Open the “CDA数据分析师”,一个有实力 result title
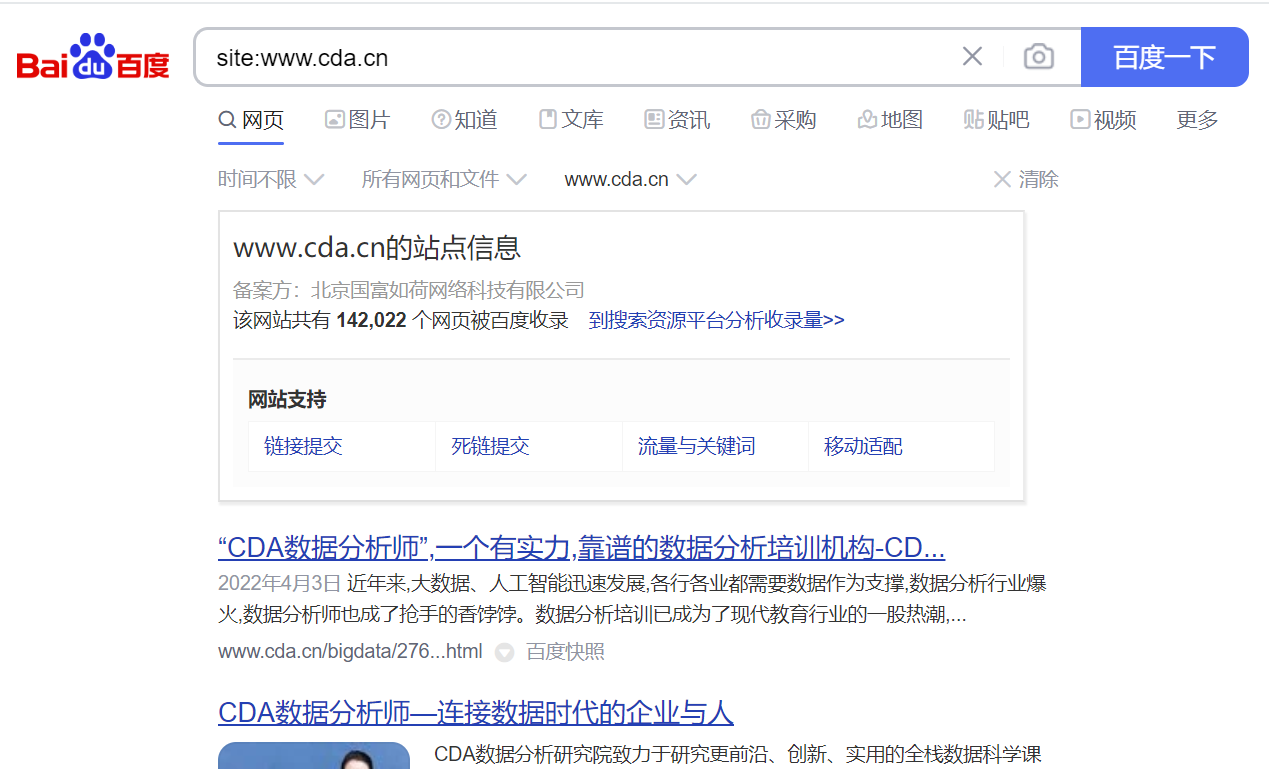Screen dimensions: 1269x769 tap(581, 548)
